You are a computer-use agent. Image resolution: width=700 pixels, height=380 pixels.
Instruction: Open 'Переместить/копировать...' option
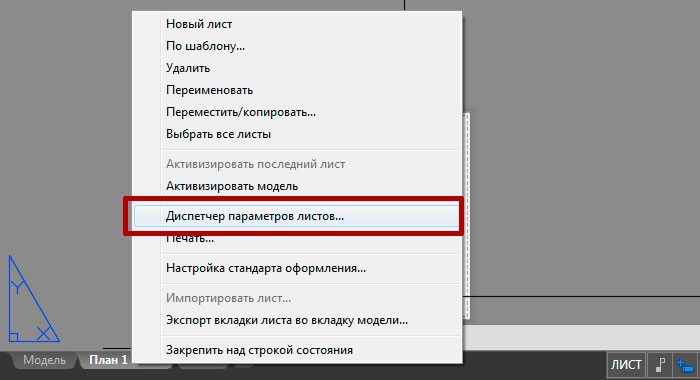297,112
